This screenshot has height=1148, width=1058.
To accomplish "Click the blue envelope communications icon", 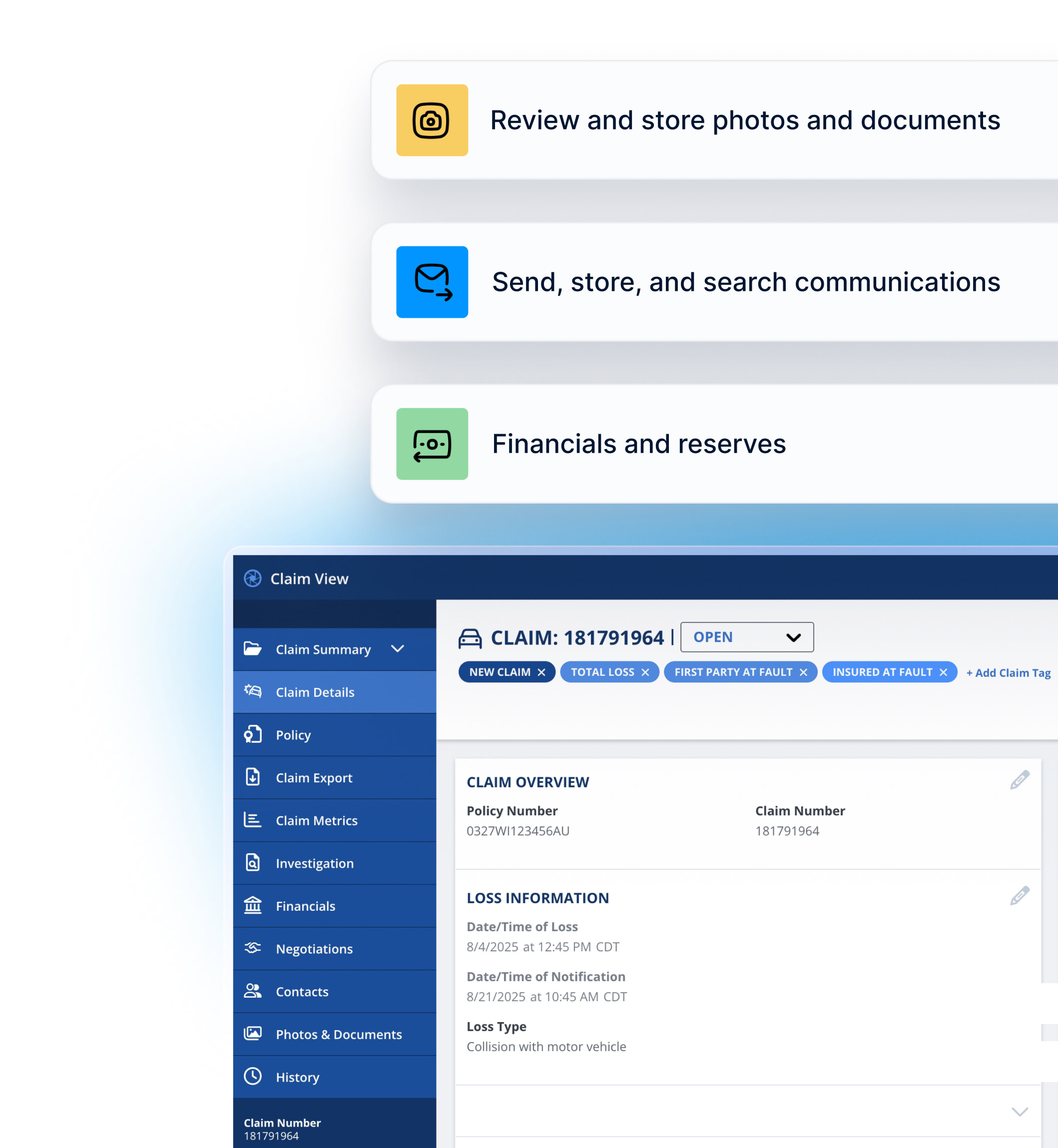I will click(432, 282).
